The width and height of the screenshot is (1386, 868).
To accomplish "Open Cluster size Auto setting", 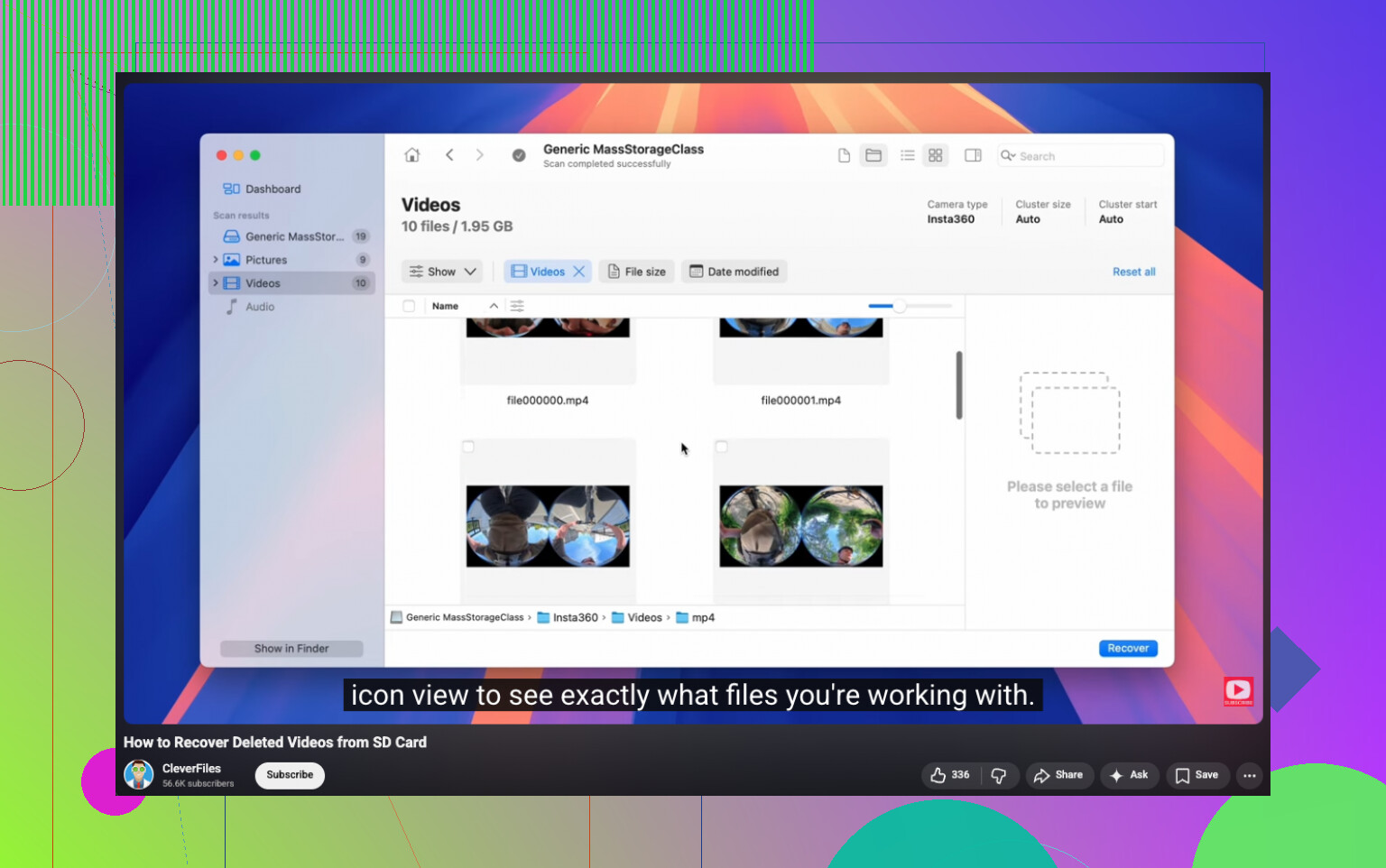I will click(1028, 219).
